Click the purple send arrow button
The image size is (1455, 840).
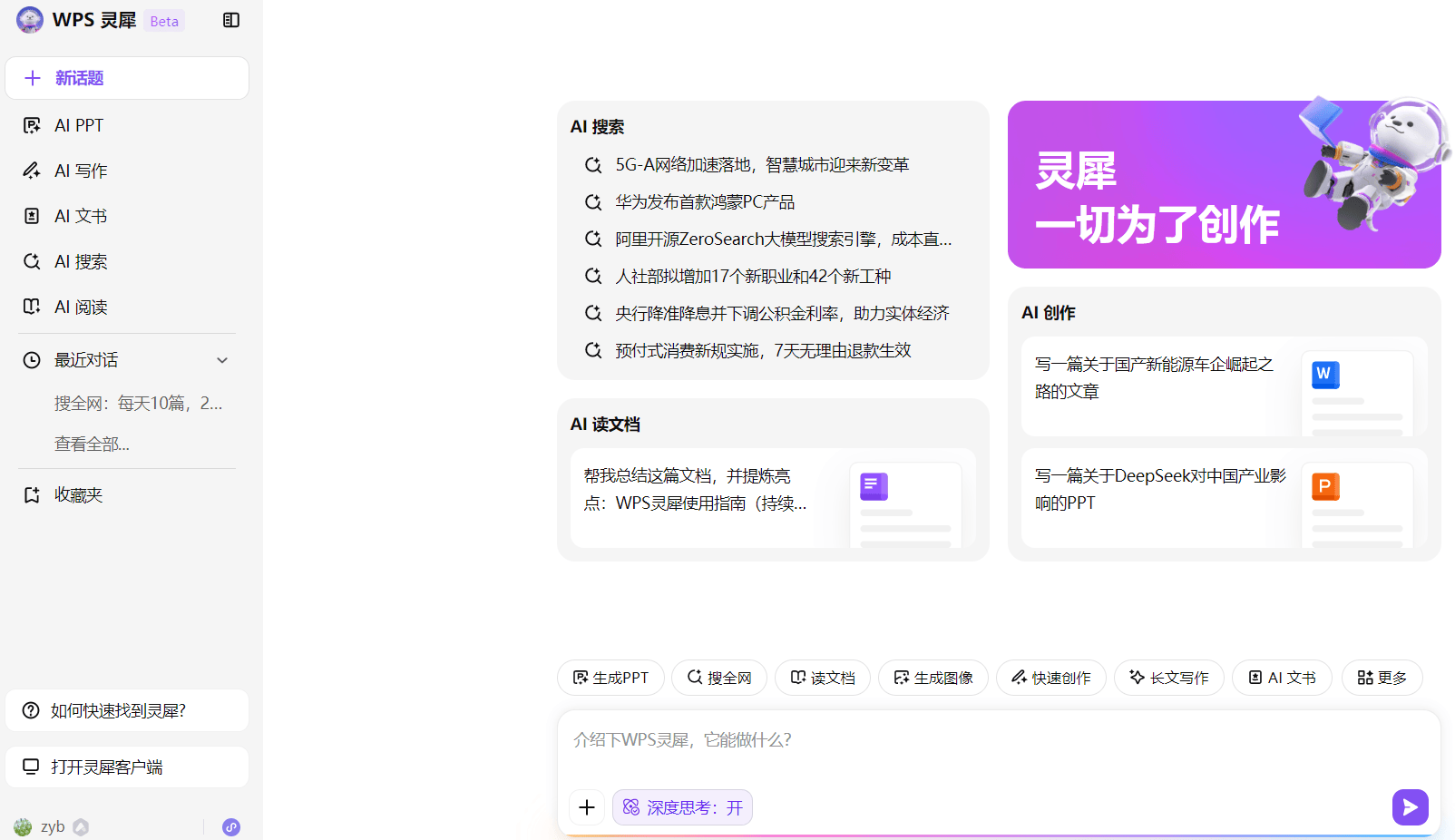tap(1410, 807)
